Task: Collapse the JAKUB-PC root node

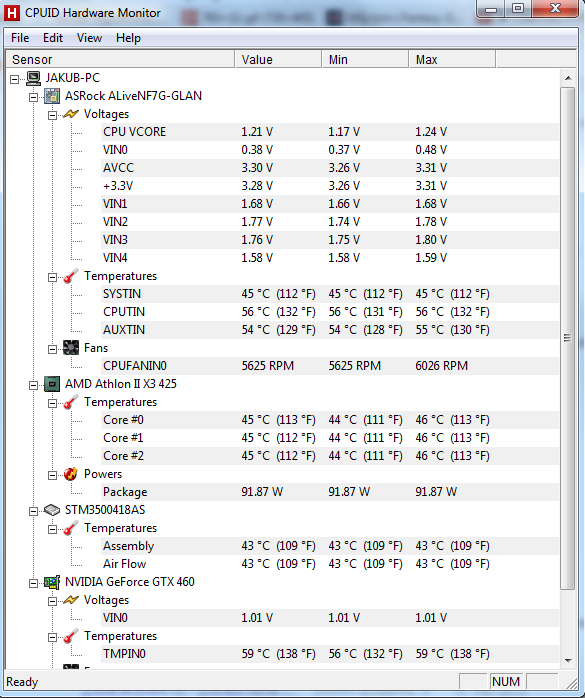Action: [15, 79]
